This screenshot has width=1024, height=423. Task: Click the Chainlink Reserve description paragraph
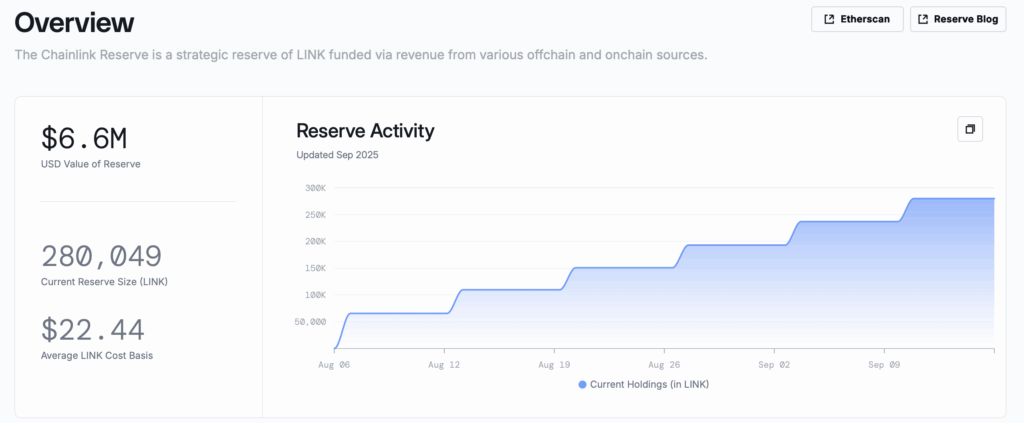tap(361, 55)
